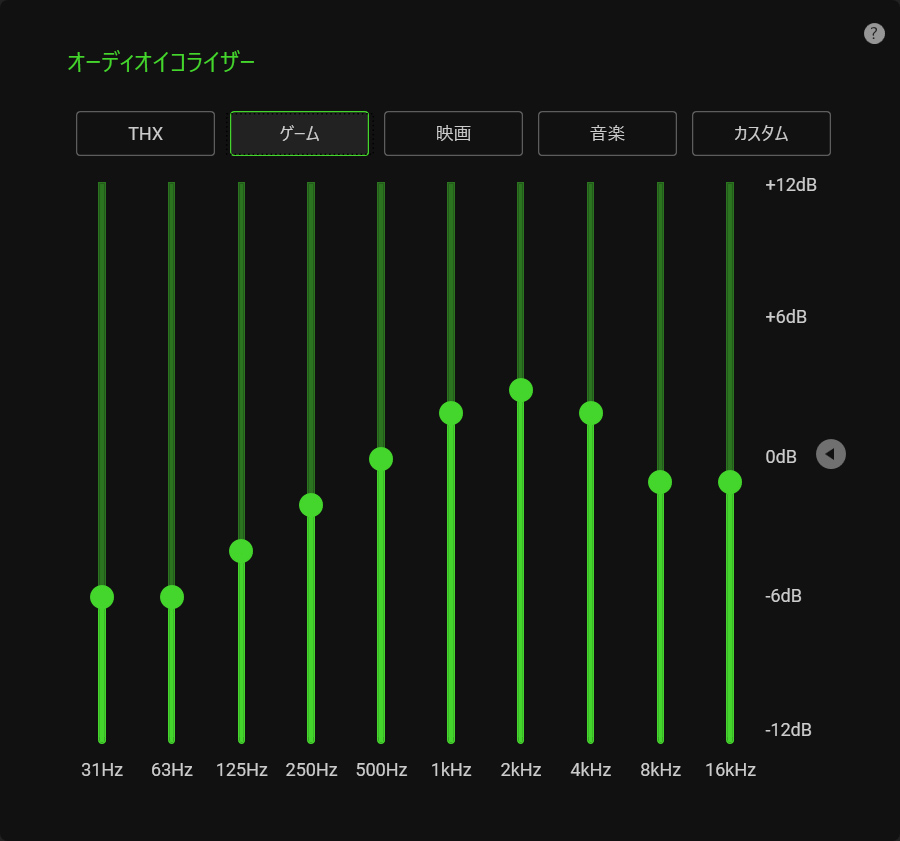Switch to the 映画 preset
The height and width of the screenshot is (841, 900).
pyautogui.click(x=453, y=133)
